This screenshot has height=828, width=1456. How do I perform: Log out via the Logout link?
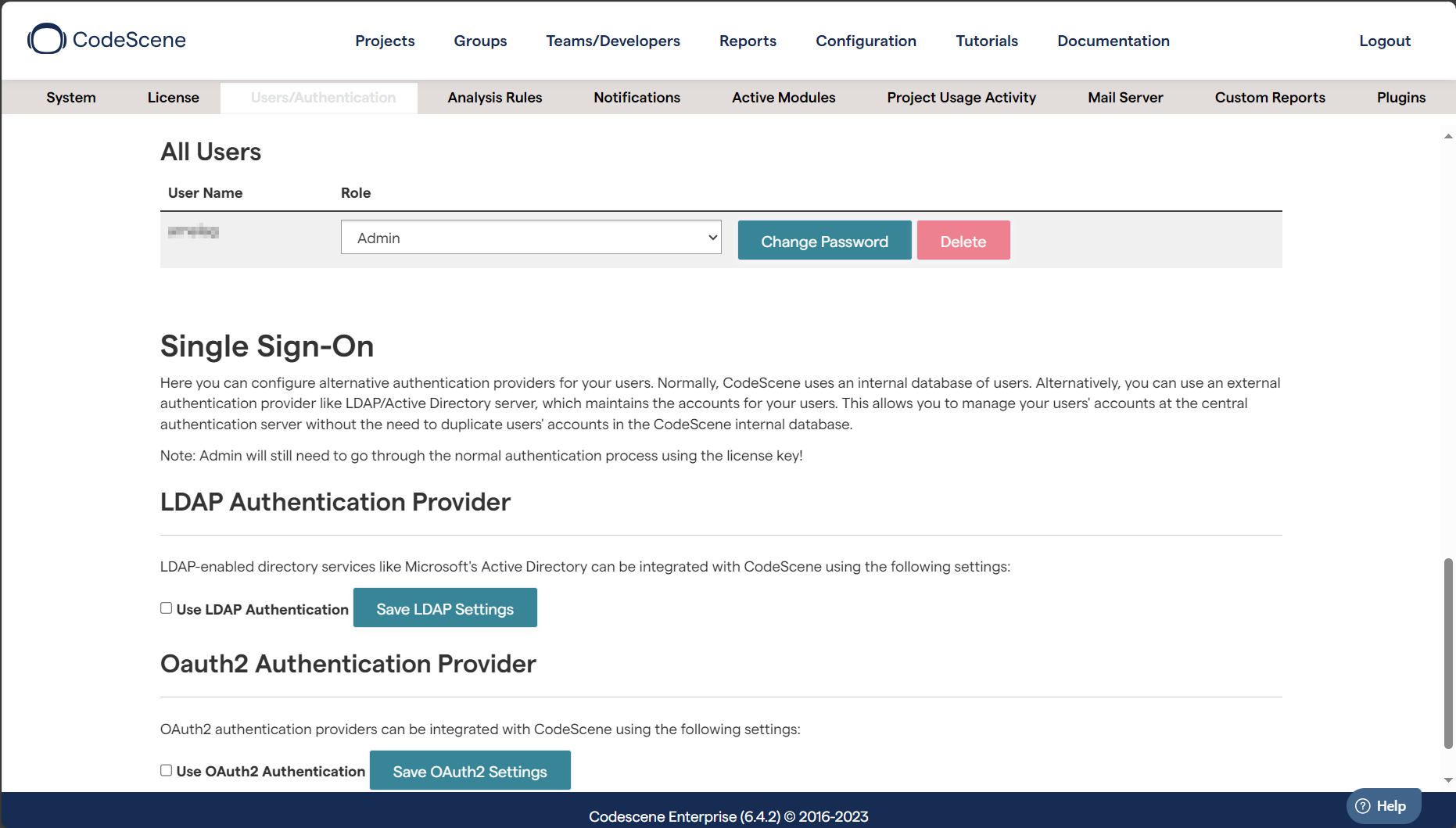pos(1385,41)
